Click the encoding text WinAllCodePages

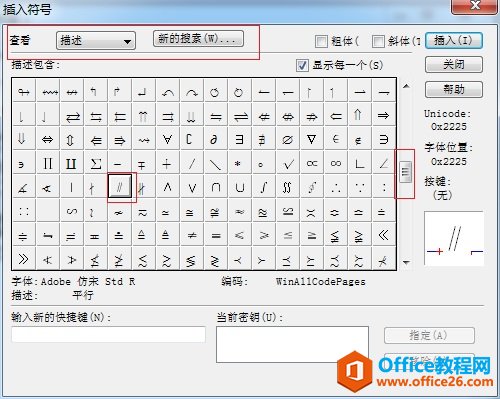(321, 282)
